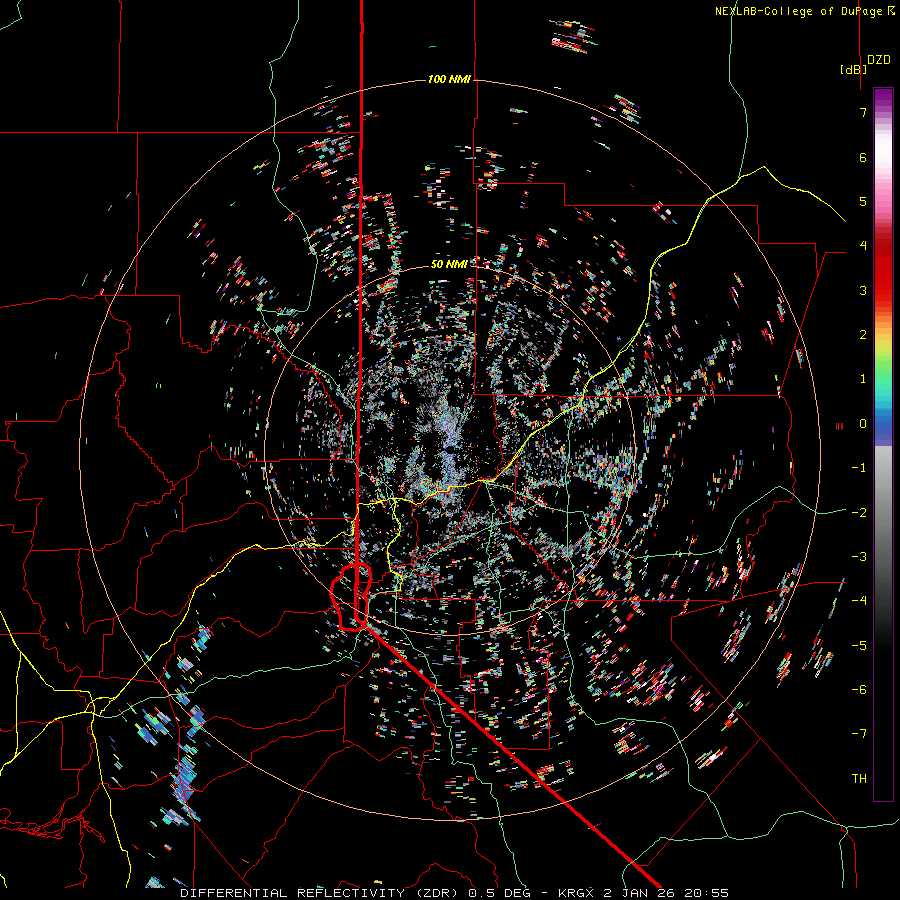
Task: Click the positive 3 scale label
Action: (x=863, y=290)
